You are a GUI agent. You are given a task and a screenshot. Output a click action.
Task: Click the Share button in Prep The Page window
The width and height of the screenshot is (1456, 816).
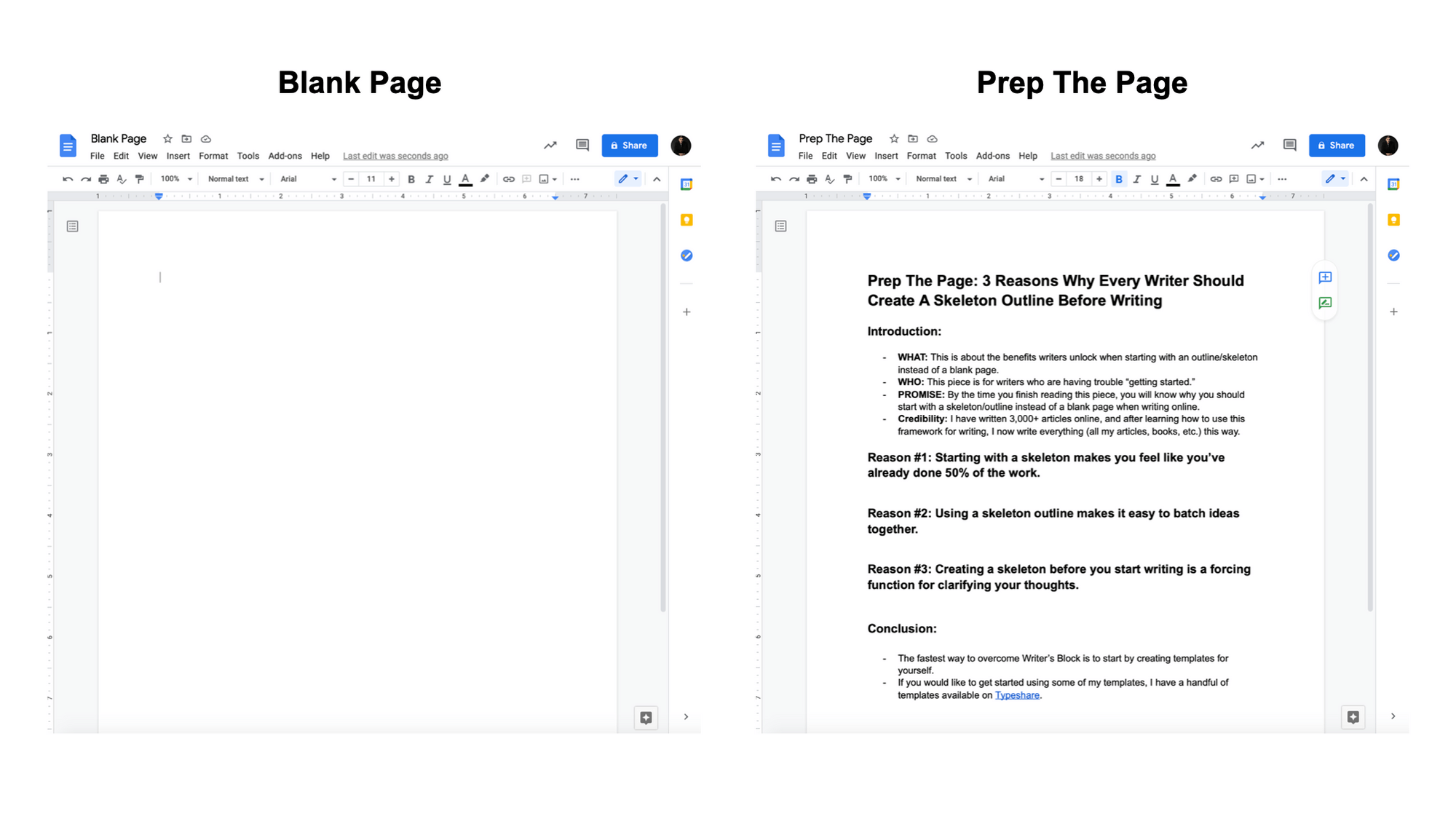[1336, 145]
